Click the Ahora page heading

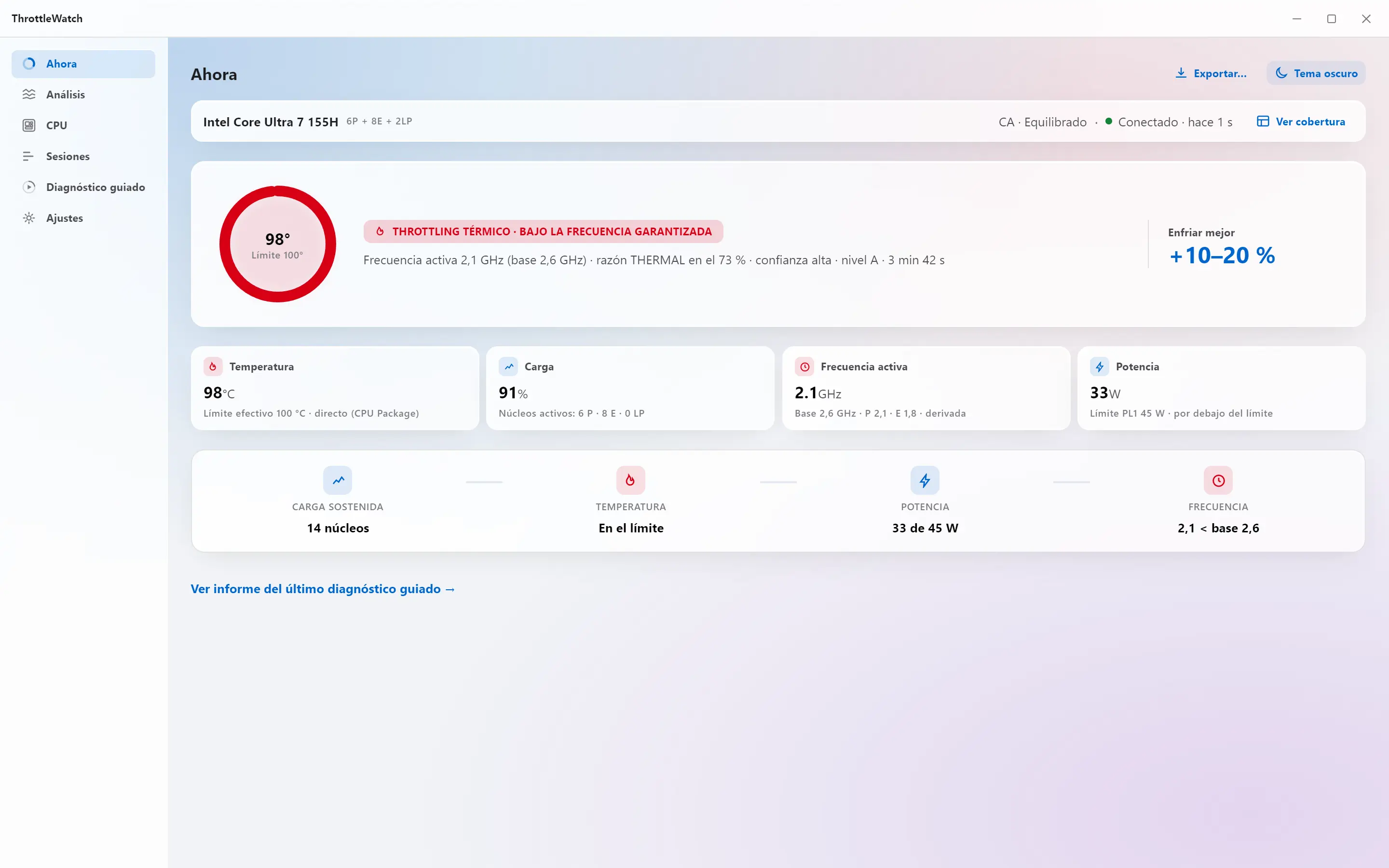[214, 74]
